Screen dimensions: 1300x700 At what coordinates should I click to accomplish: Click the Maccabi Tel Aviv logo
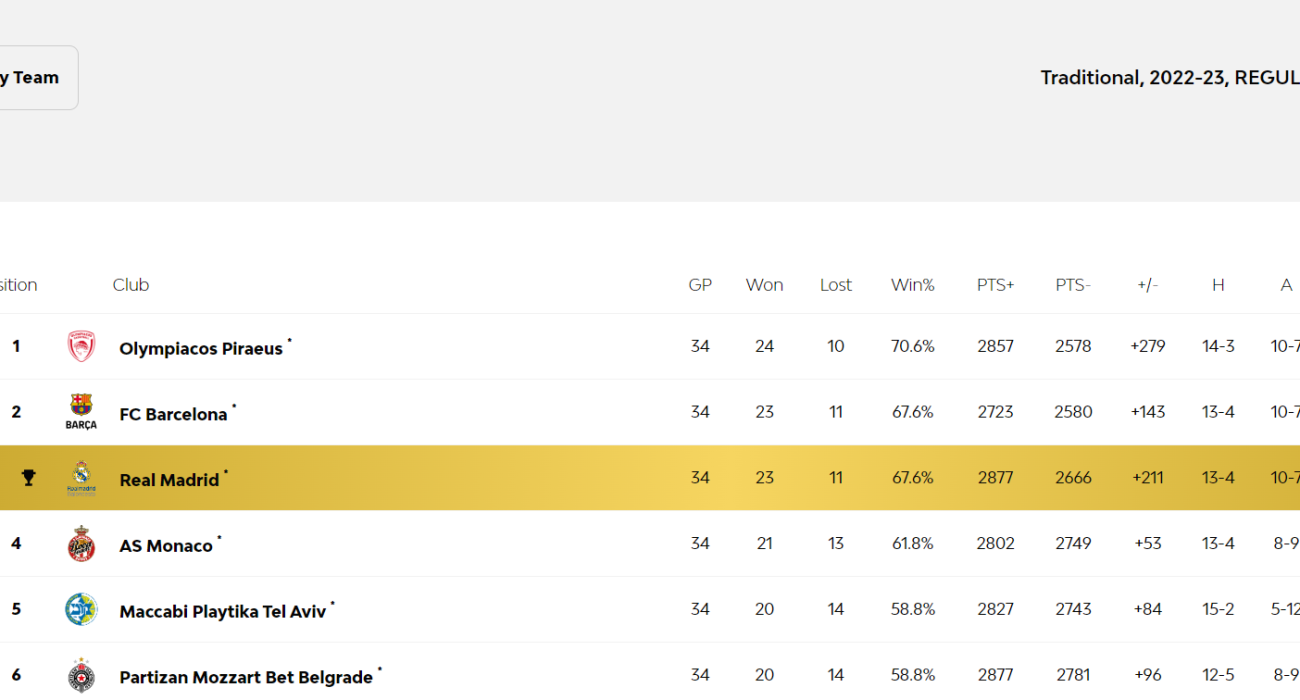click(x=81, y=609)
